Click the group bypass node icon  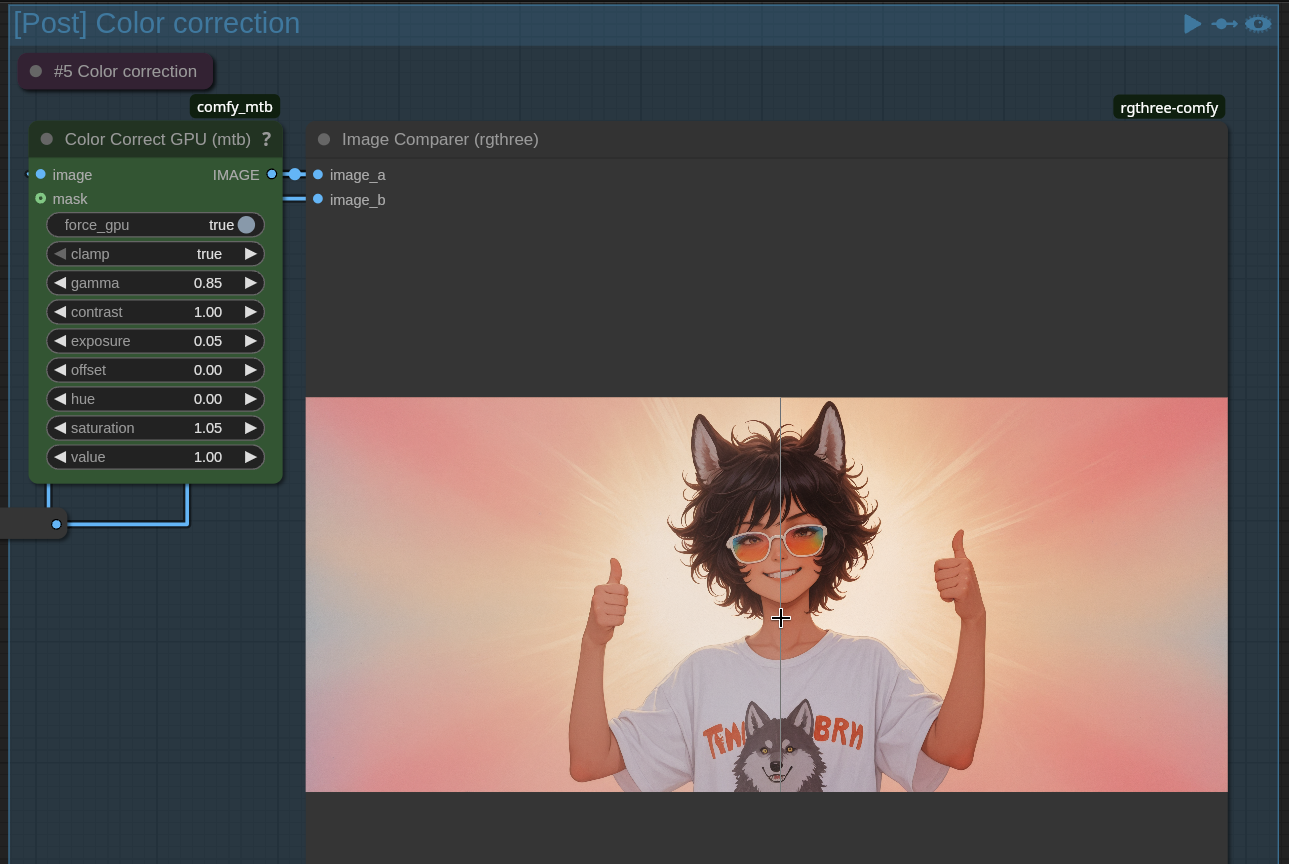pos(1224,23)
